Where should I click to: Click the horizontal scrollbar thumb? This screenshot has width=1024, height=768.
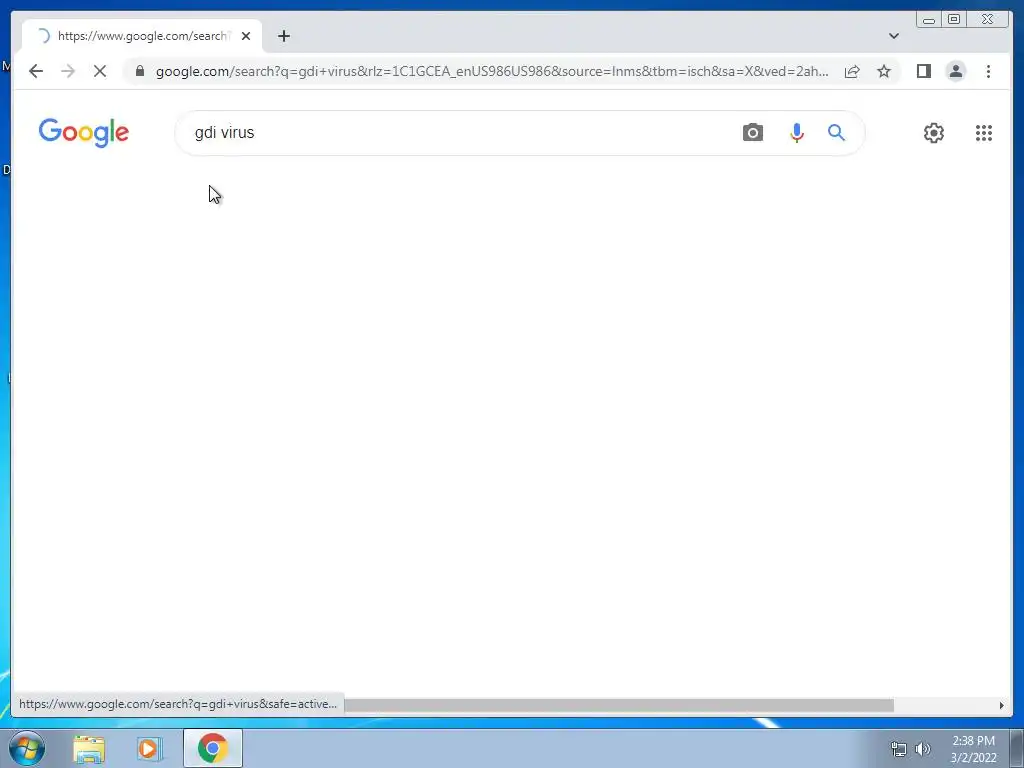(618, 705)
